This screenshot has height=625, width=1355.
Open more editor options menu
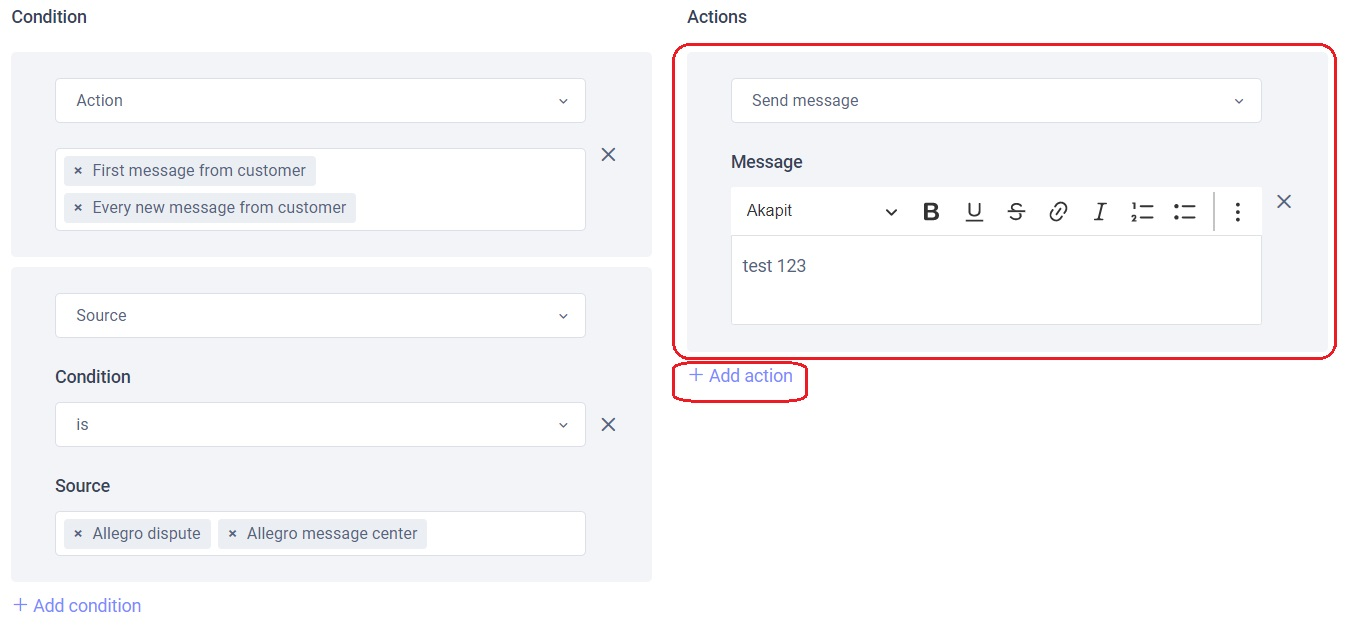1238,211
